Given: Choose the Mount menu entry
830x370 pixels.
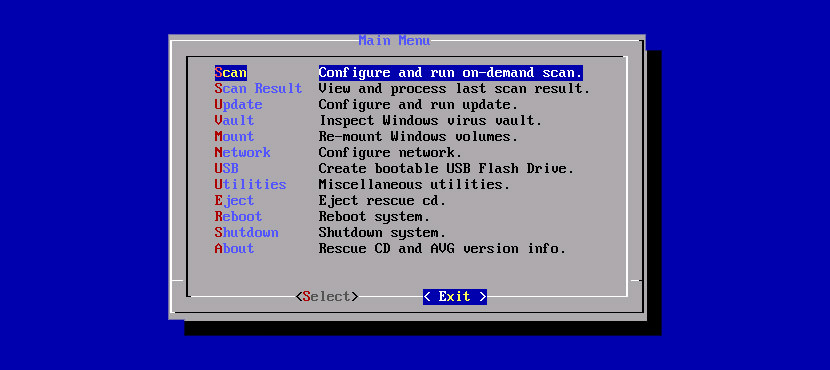Looking at the screenshot, I should tap(234, 137).
